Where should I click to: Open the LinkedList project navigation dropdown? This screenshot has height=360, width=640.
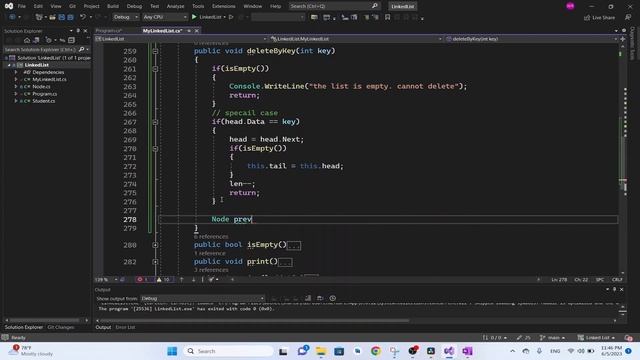(181, 39)
